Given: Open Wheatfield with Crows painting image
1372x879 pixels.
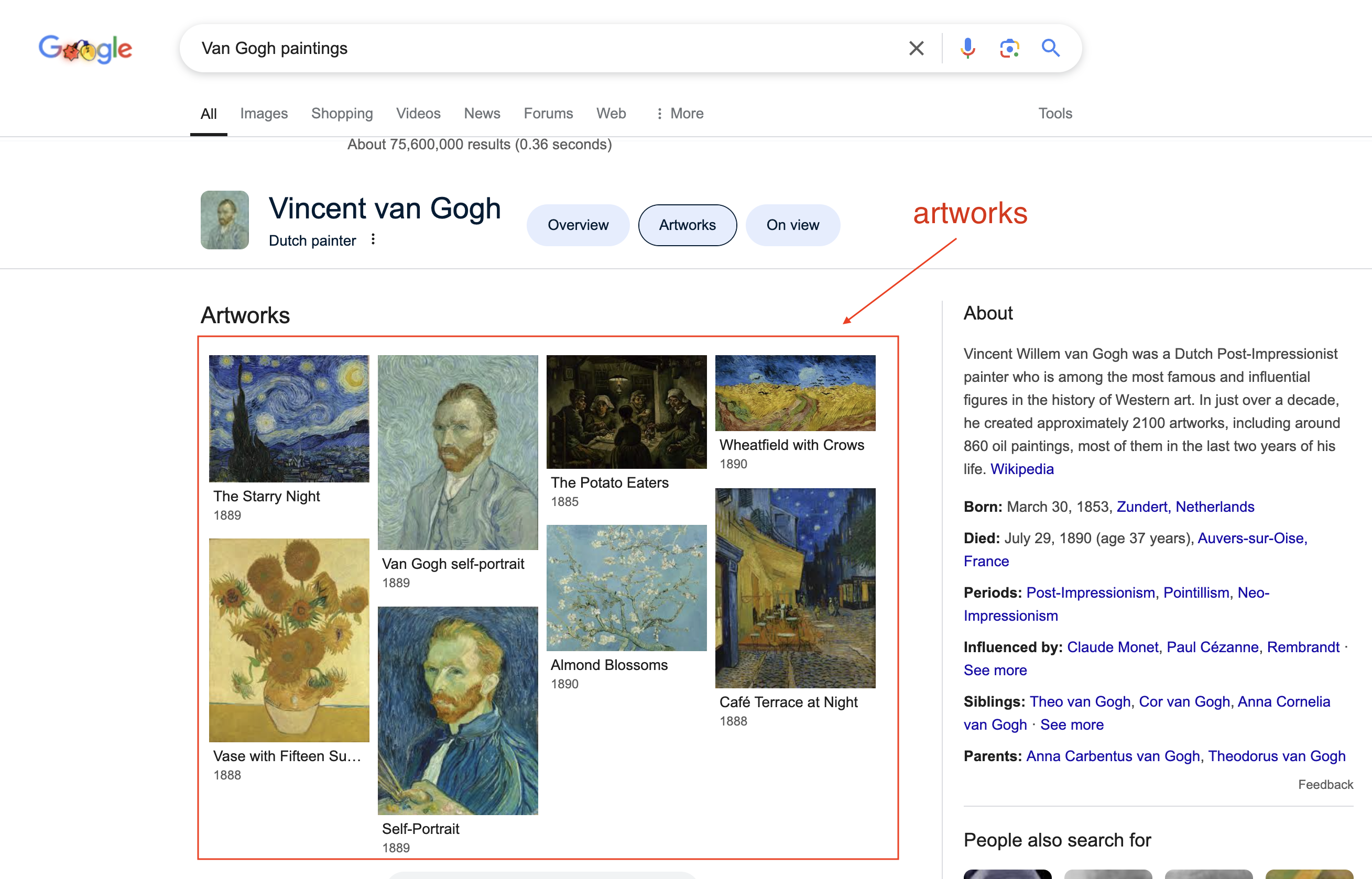Looking at the screenshot, I should 795,393.
